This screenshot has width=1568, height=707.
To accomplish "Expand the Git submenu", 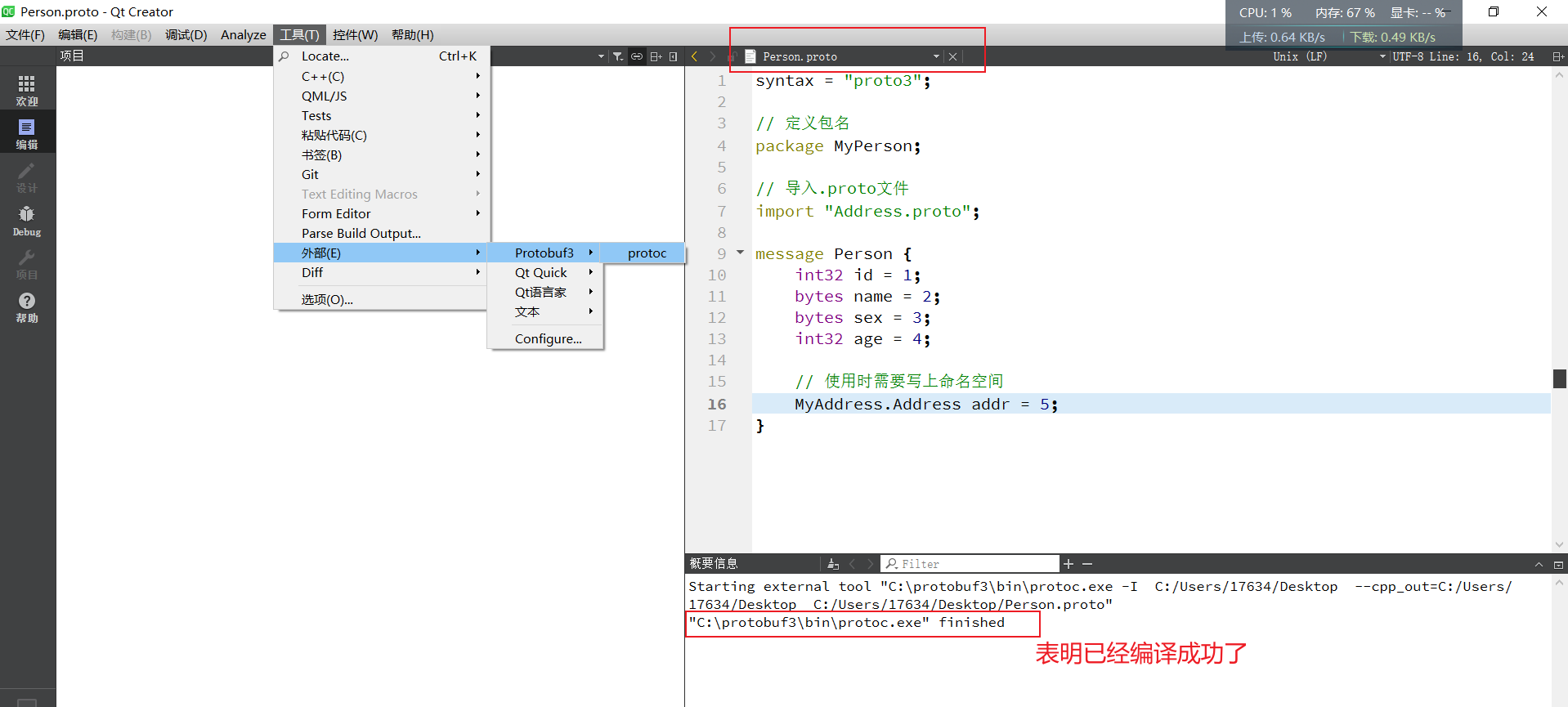I will 382,174.
